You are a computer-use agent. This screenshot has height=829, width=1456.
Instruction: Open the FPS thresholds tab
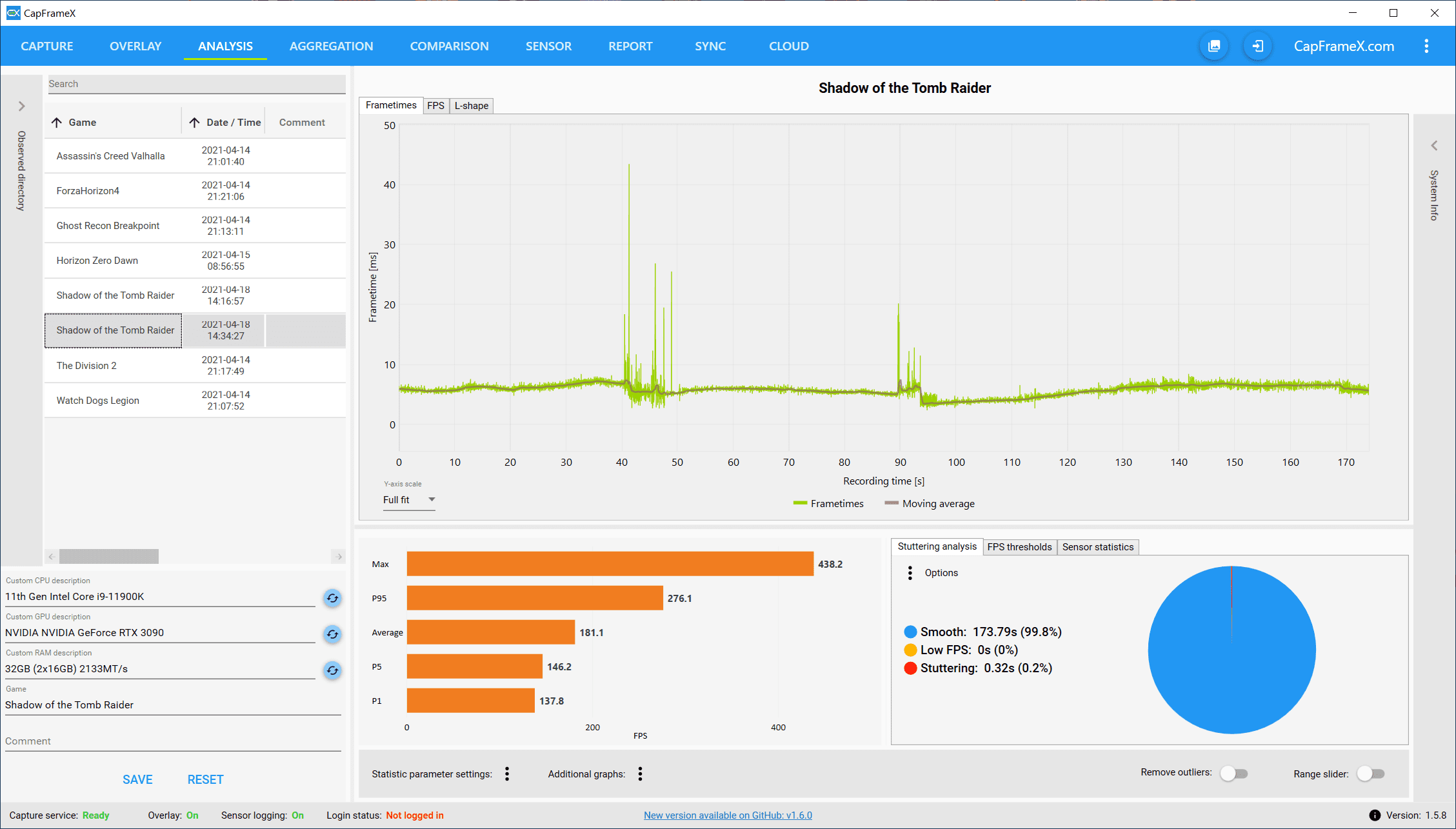tap(1019, 546)
